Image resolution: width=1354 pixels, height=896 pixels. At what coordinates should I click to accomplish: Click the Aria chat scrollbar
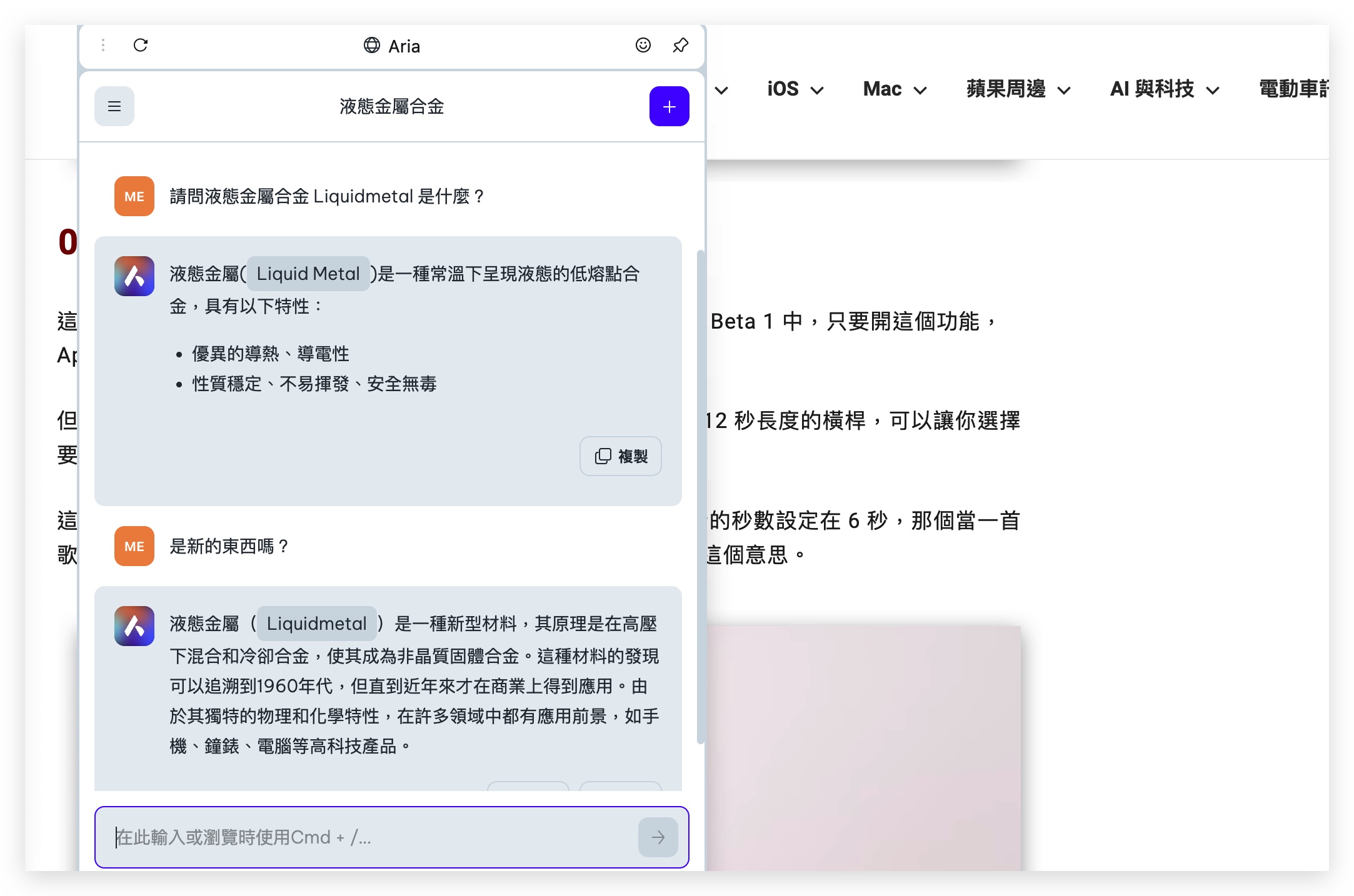[701, 497]
